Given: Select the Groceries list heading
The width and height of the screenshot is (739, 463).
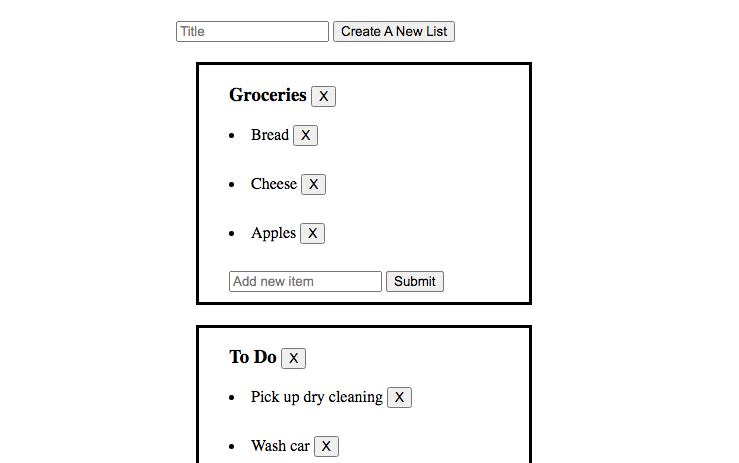Looking at the screenshot, I should pos(267,95).
